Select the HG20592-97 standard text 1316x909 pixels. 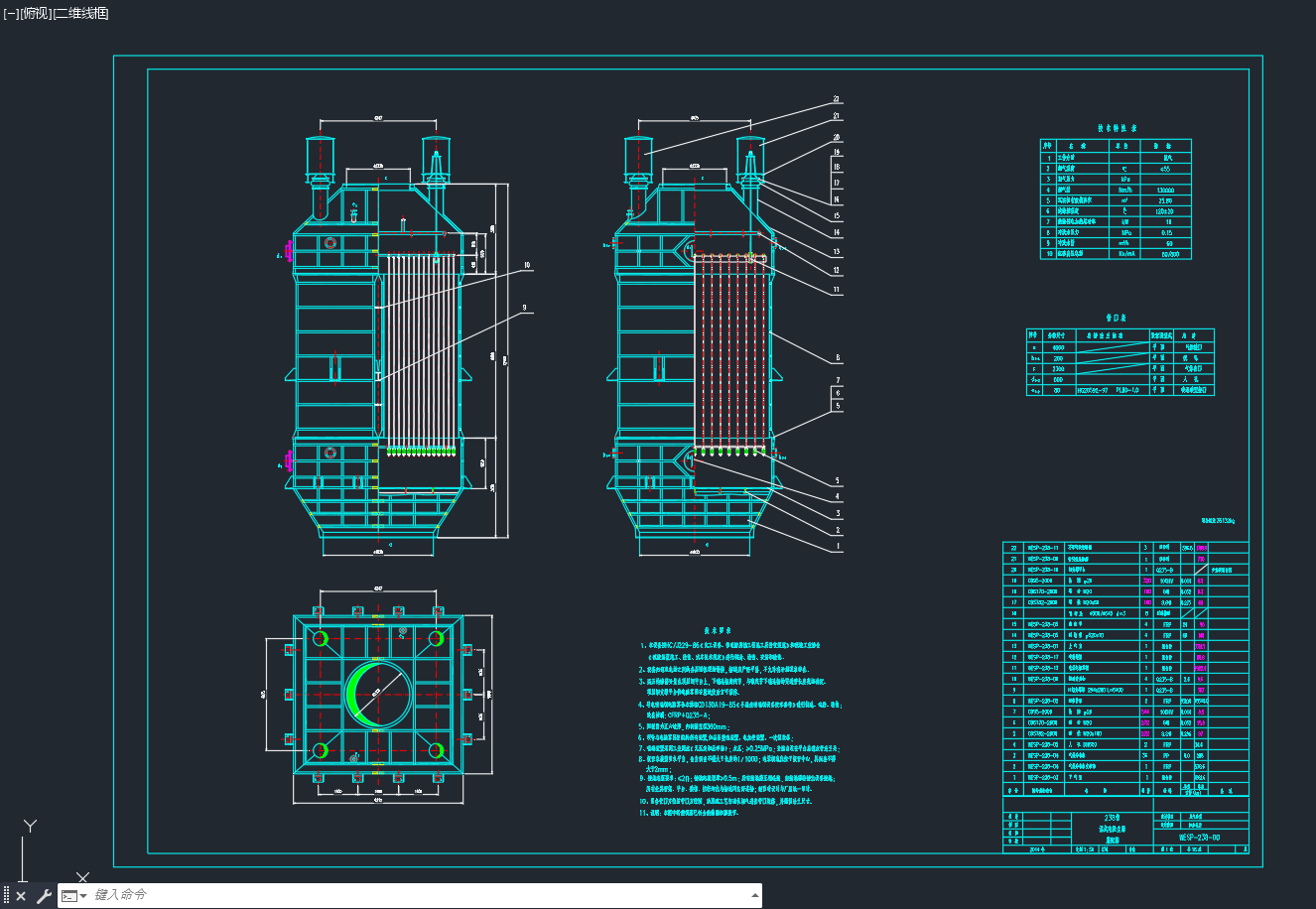pos(1093,390)
